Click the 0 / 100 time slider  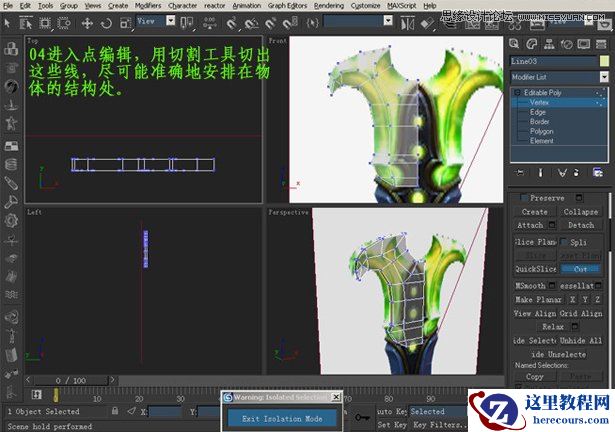pos(71,380)
